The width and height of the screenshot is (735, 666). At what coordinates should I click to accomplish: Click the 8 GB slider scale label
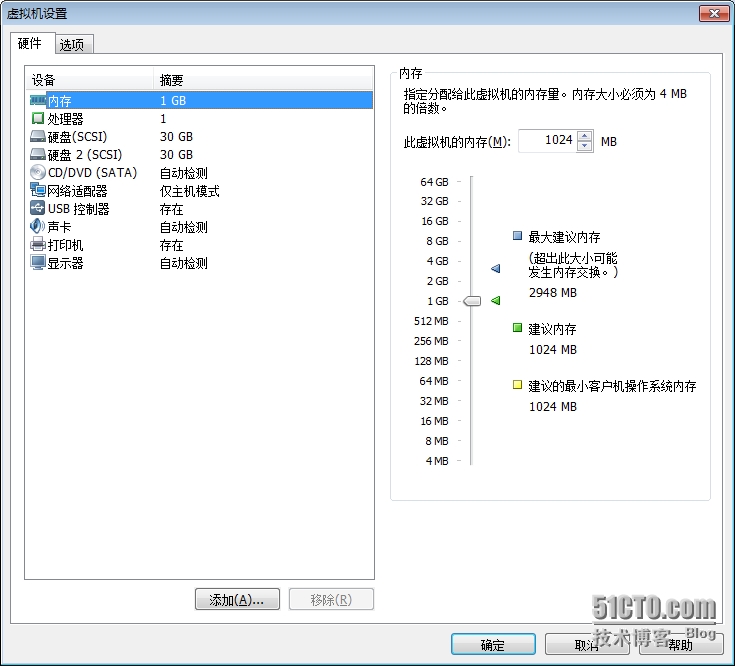coord(437,241)
